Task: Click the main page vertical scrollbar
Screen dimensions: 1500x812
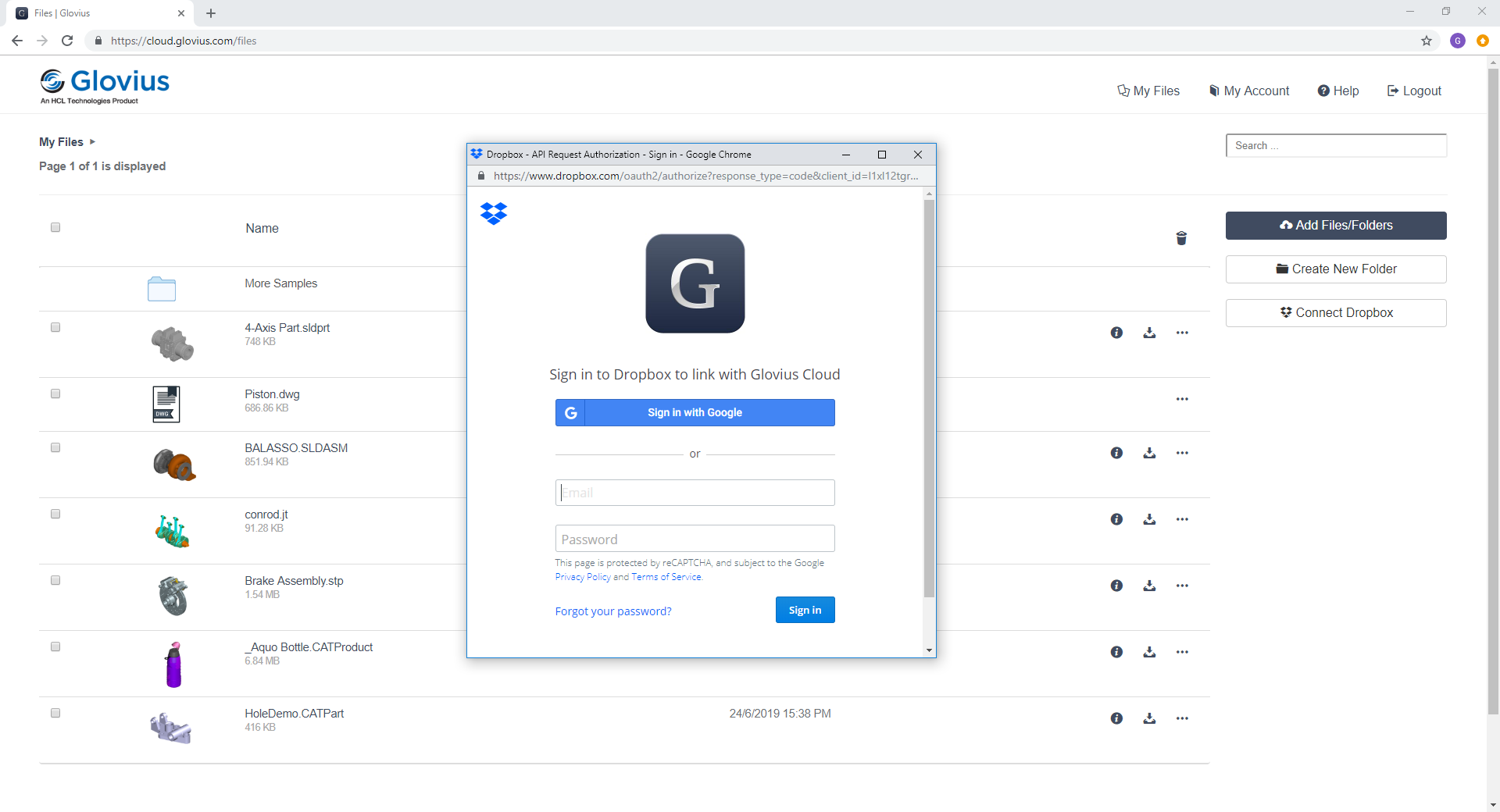Action: (1493, 390)
